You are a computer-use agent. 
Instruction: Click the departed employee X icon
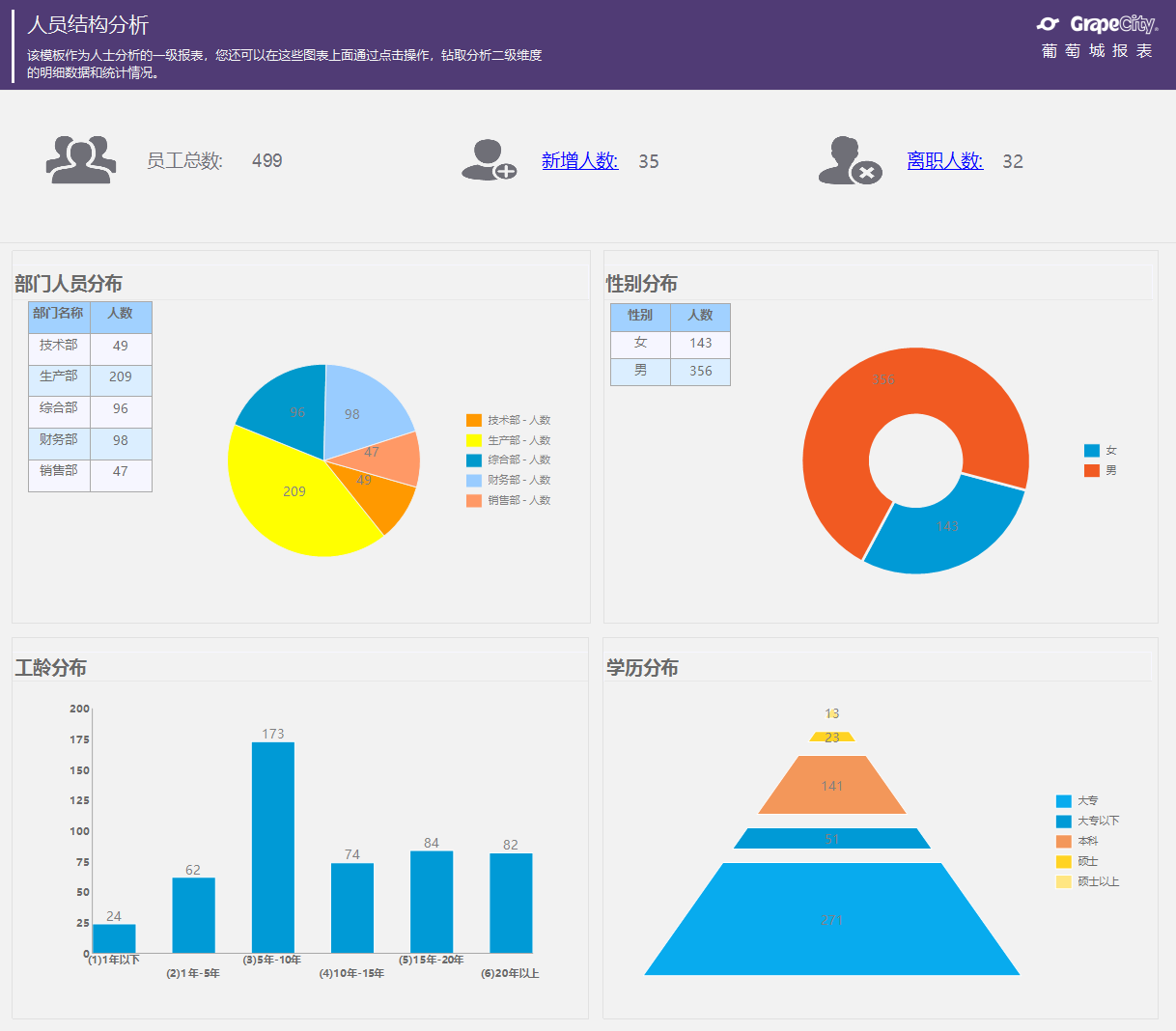click(x=850, y=160)
